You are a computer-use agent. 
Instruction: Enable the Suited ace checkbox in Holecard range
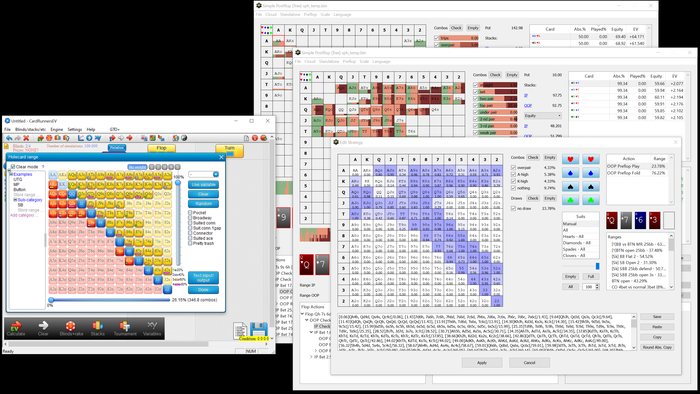click(190, 238)
